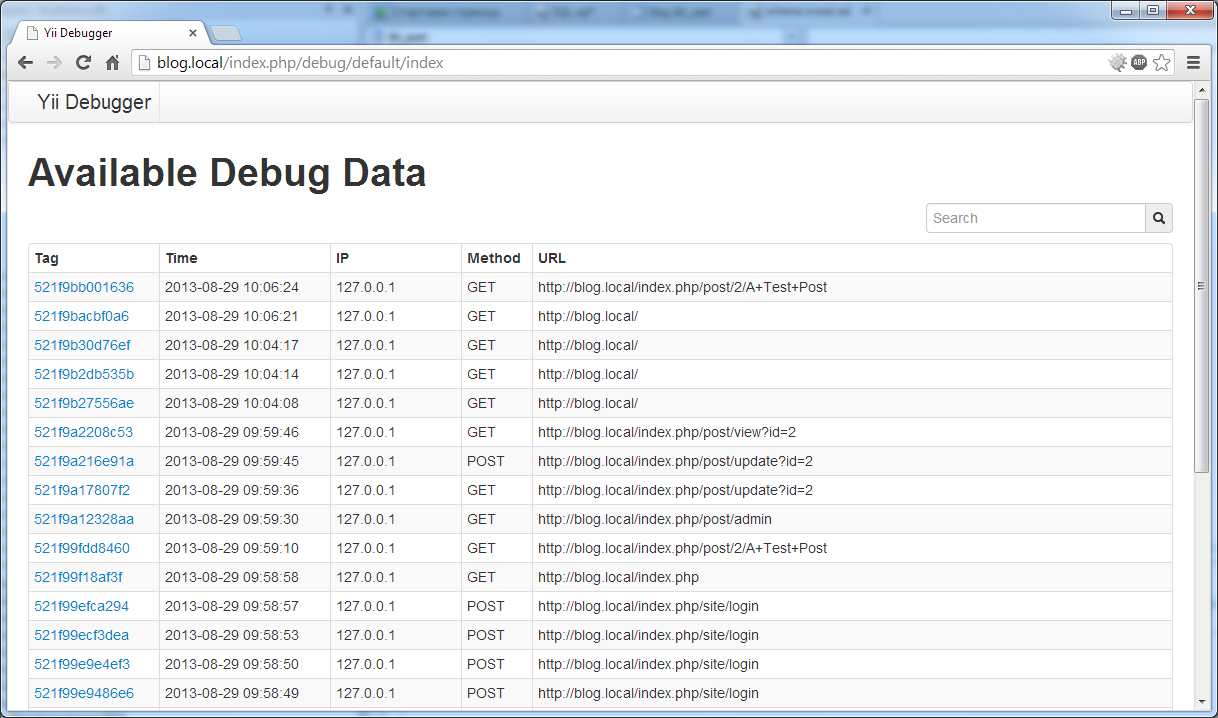Open the Chrome hamburger menu
This screenshot has height=718, width=1218.
click(1193, 62)
